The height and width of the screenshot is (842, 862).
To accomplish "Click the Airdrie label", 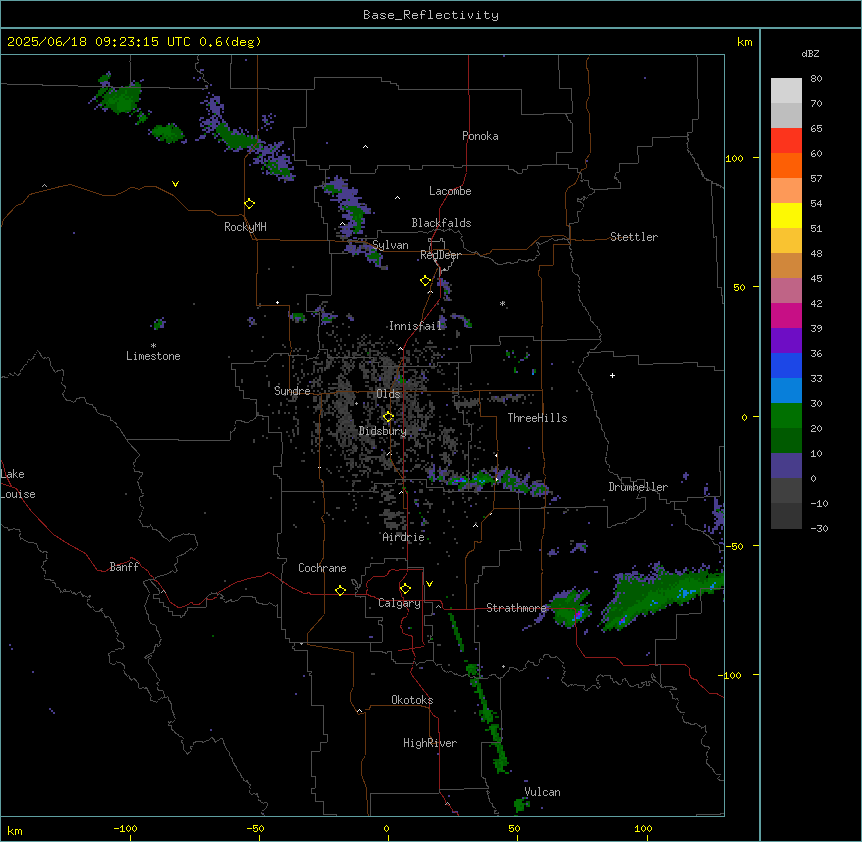I will click(x=404, y=537).
